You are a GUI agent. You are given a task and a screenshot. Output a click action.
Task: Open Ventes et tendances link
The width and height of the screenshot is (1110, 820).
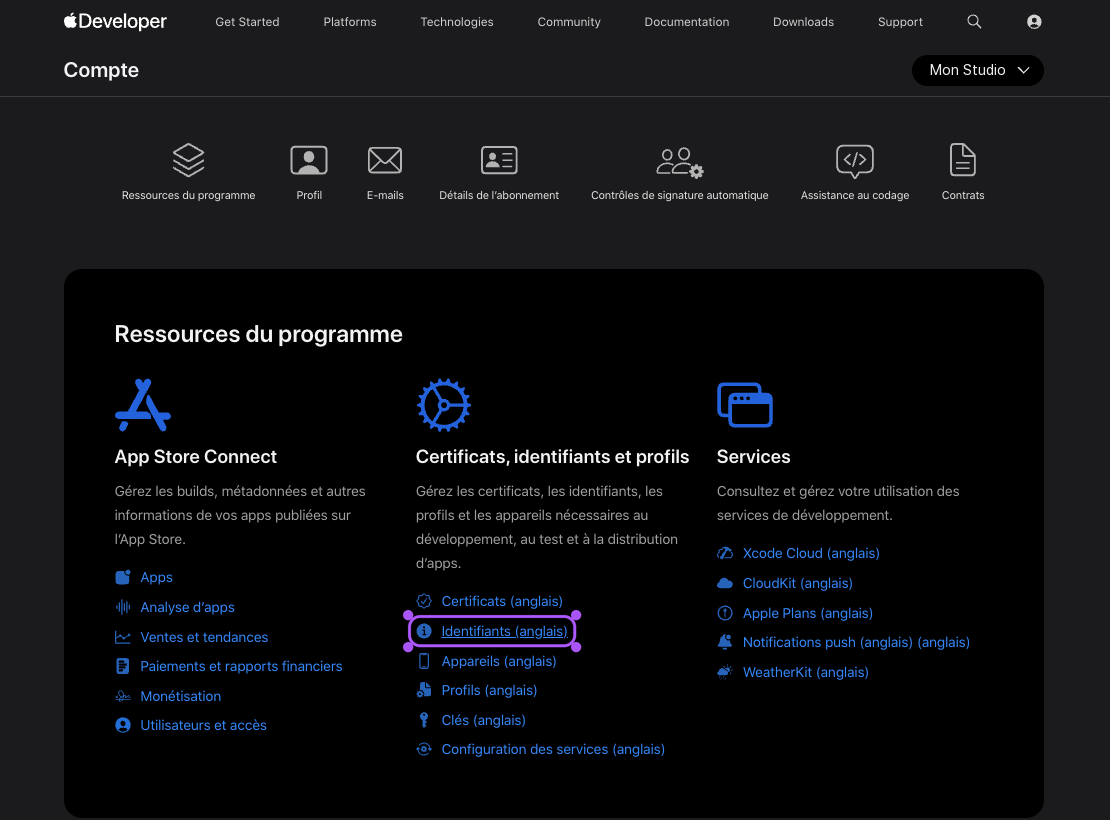[204, 637]
